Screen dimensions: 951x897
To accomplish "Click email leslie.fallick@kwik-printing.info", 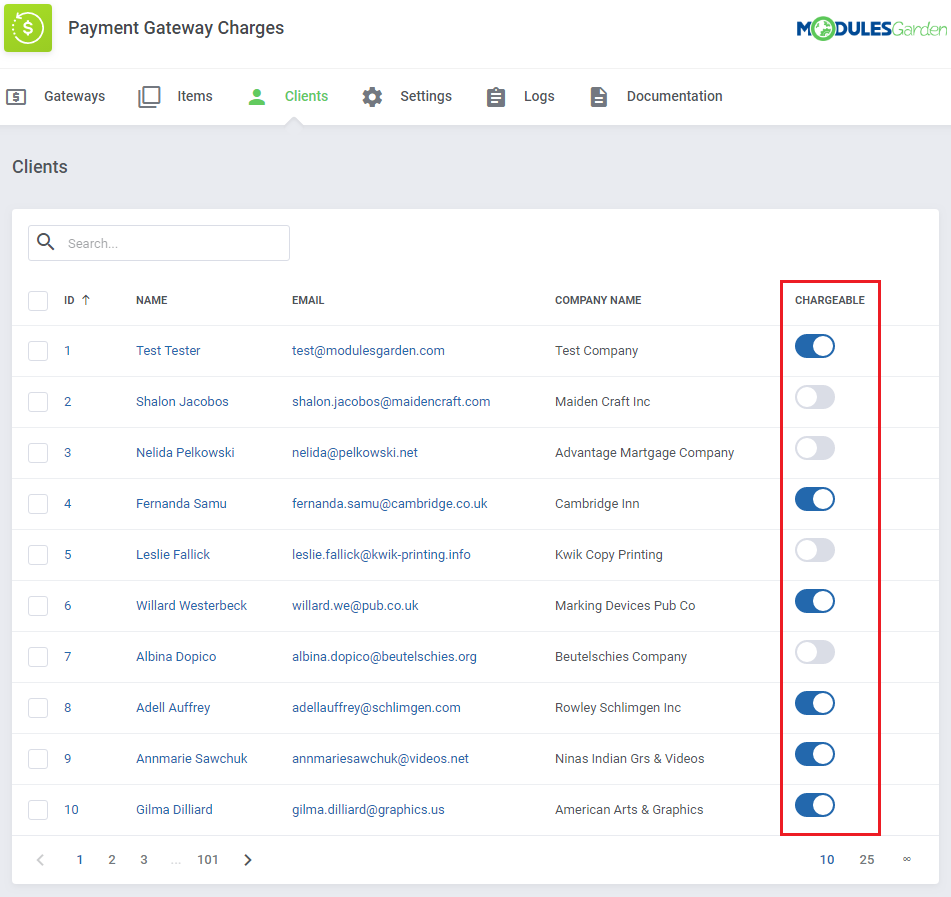I will [x=381, y=554].
